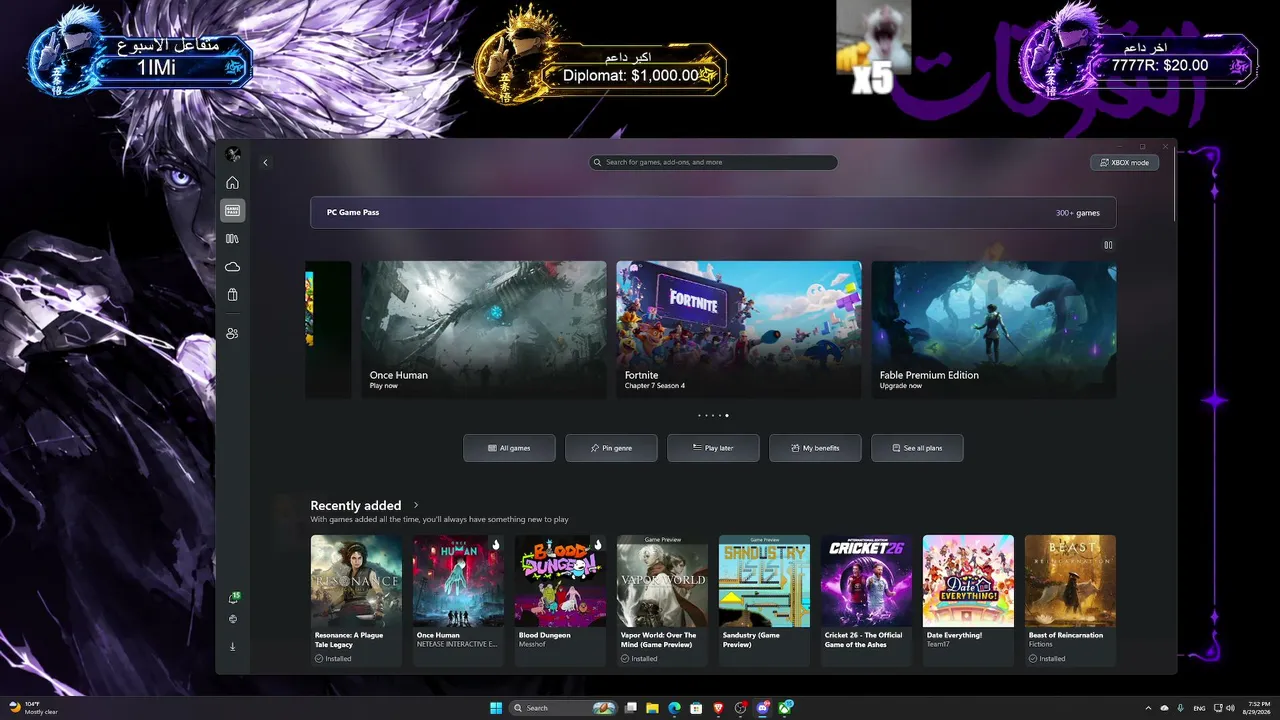
Task: Click See all plans
Action: pyautogui.click(x=917, y=448)
